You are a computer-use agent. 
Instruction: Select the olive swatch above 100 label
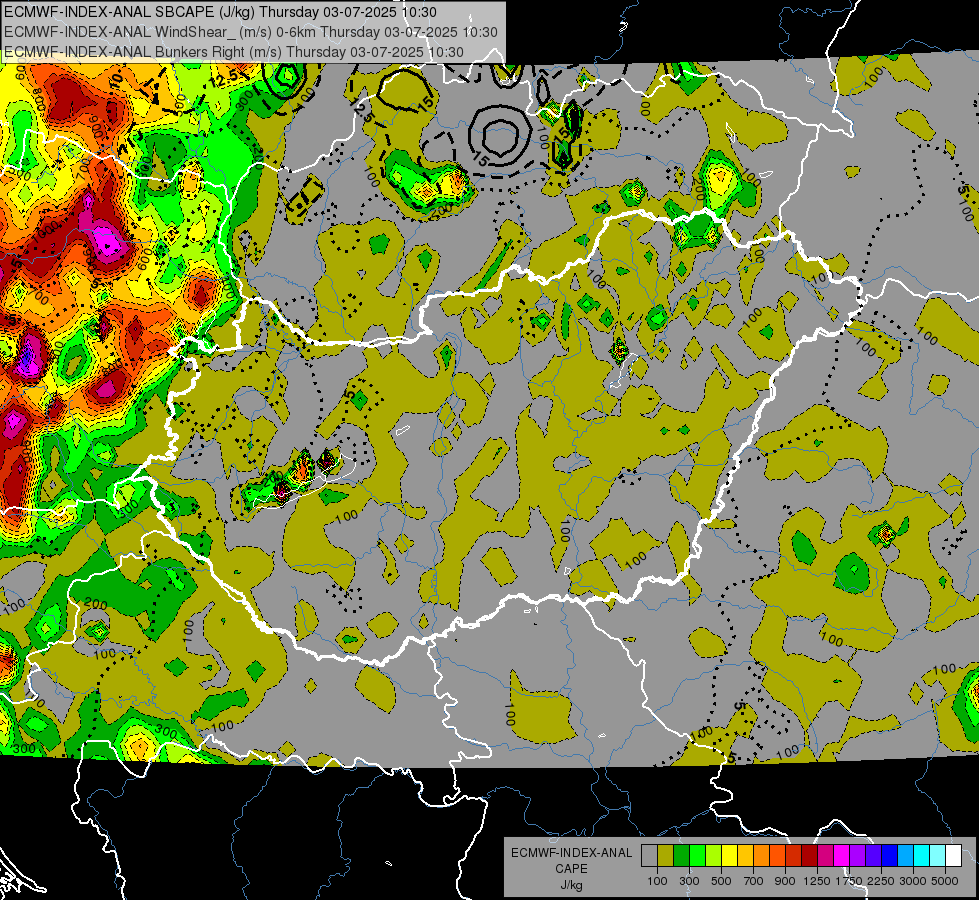click(x=666, y=855)
